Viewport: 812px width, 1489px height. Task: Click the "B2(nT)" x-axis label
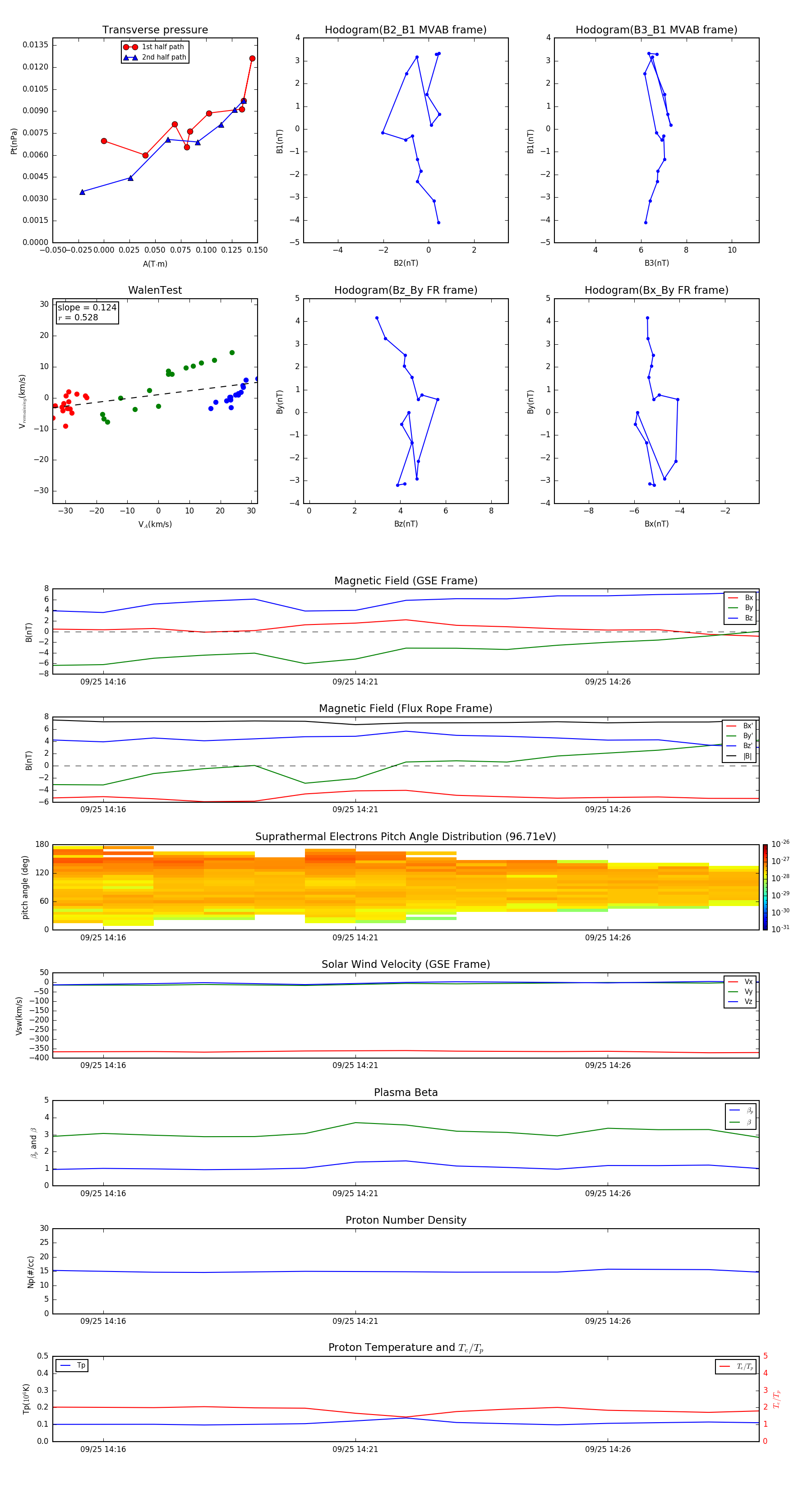click(x=406, y=263)
